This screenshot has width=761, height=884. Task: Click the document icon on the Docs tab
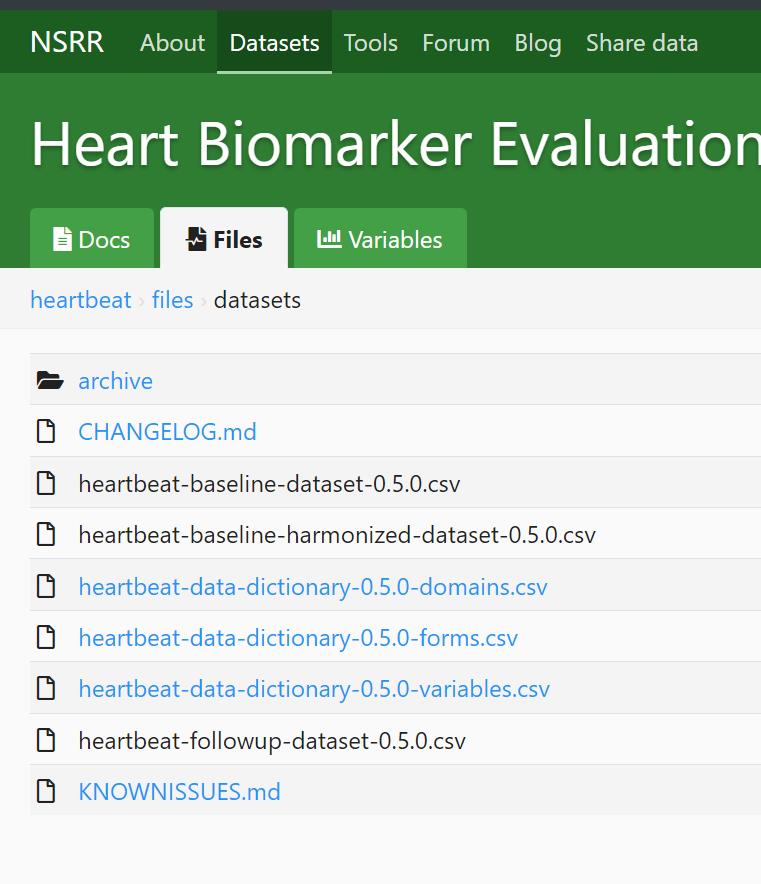click(63, 239)
